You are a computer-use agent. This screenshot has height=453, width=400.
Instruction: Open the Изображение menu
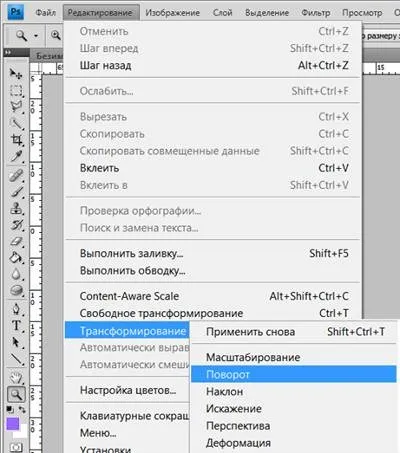172,13
